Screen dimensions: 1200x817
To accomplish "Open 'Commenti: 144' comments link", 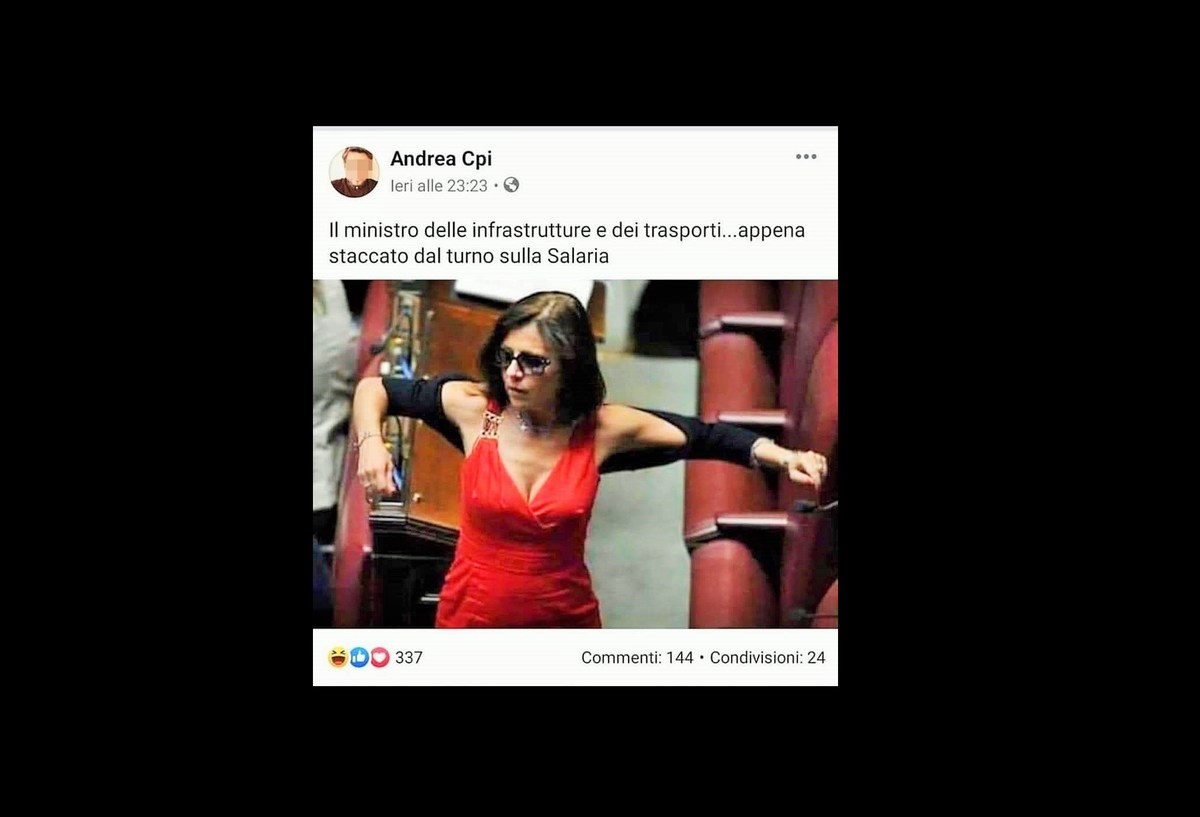I will (637, 658).
